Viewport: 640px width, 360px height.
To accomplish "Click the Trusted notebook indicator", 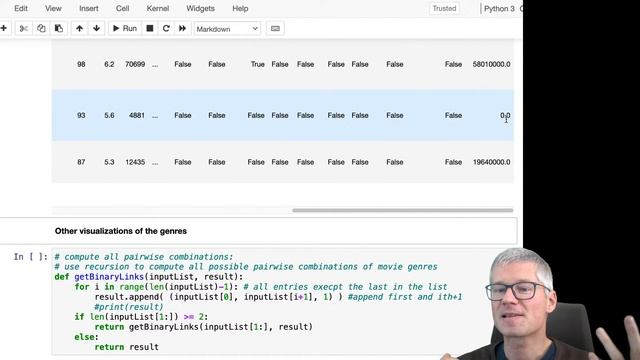I will click(x=444, y=8).
